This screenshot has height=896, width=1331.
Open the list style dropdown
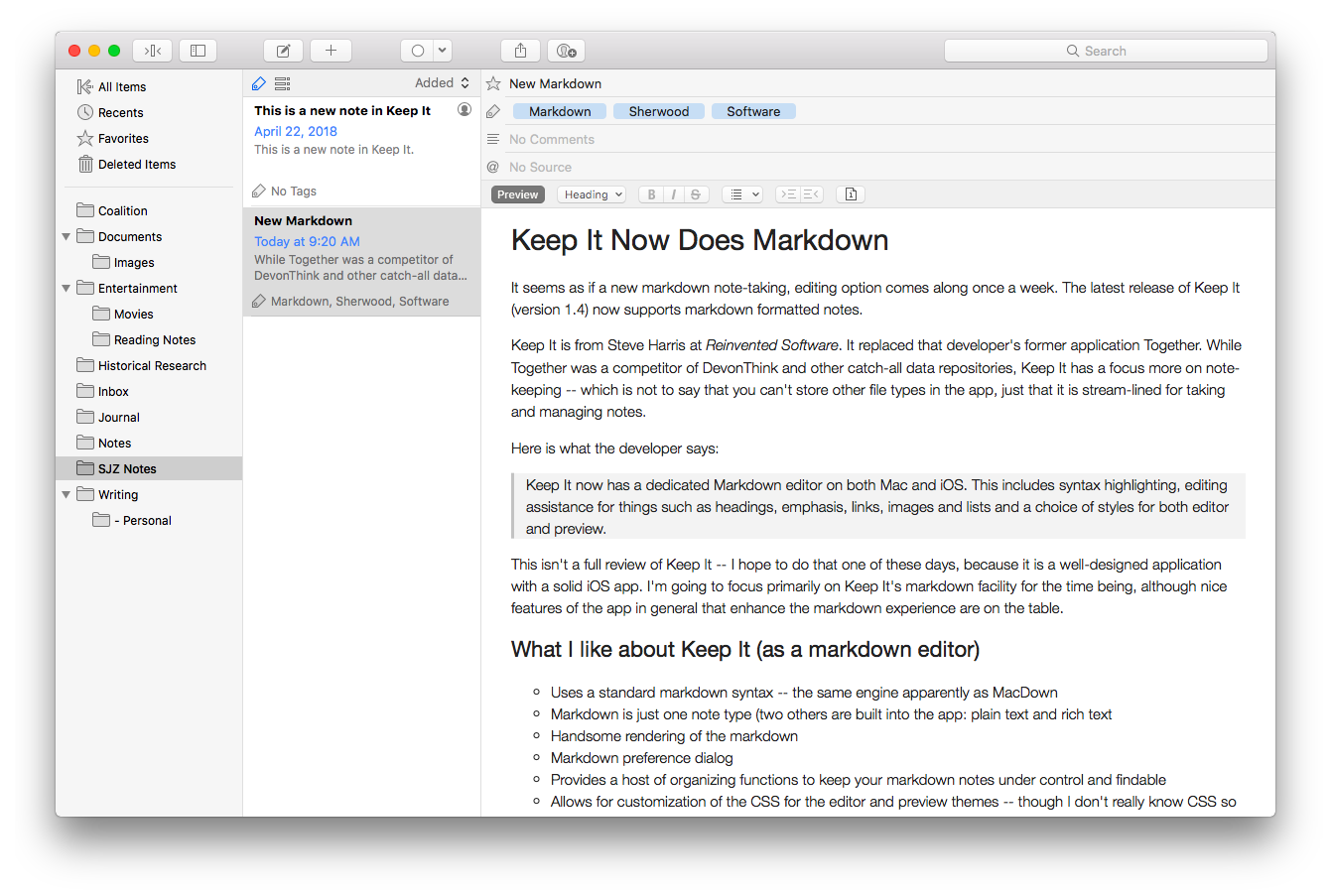pos(742,194)
